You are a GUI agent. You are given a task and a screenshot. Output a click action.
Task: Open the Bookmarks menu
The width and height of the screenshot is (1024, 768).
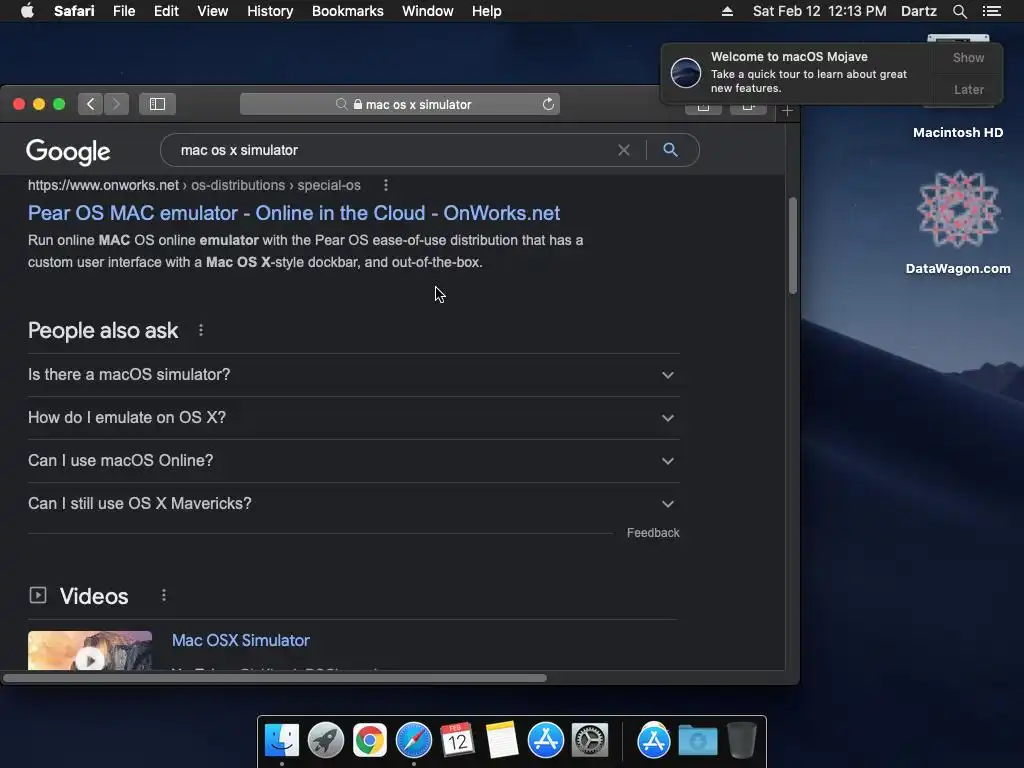[x=347, y=11]
